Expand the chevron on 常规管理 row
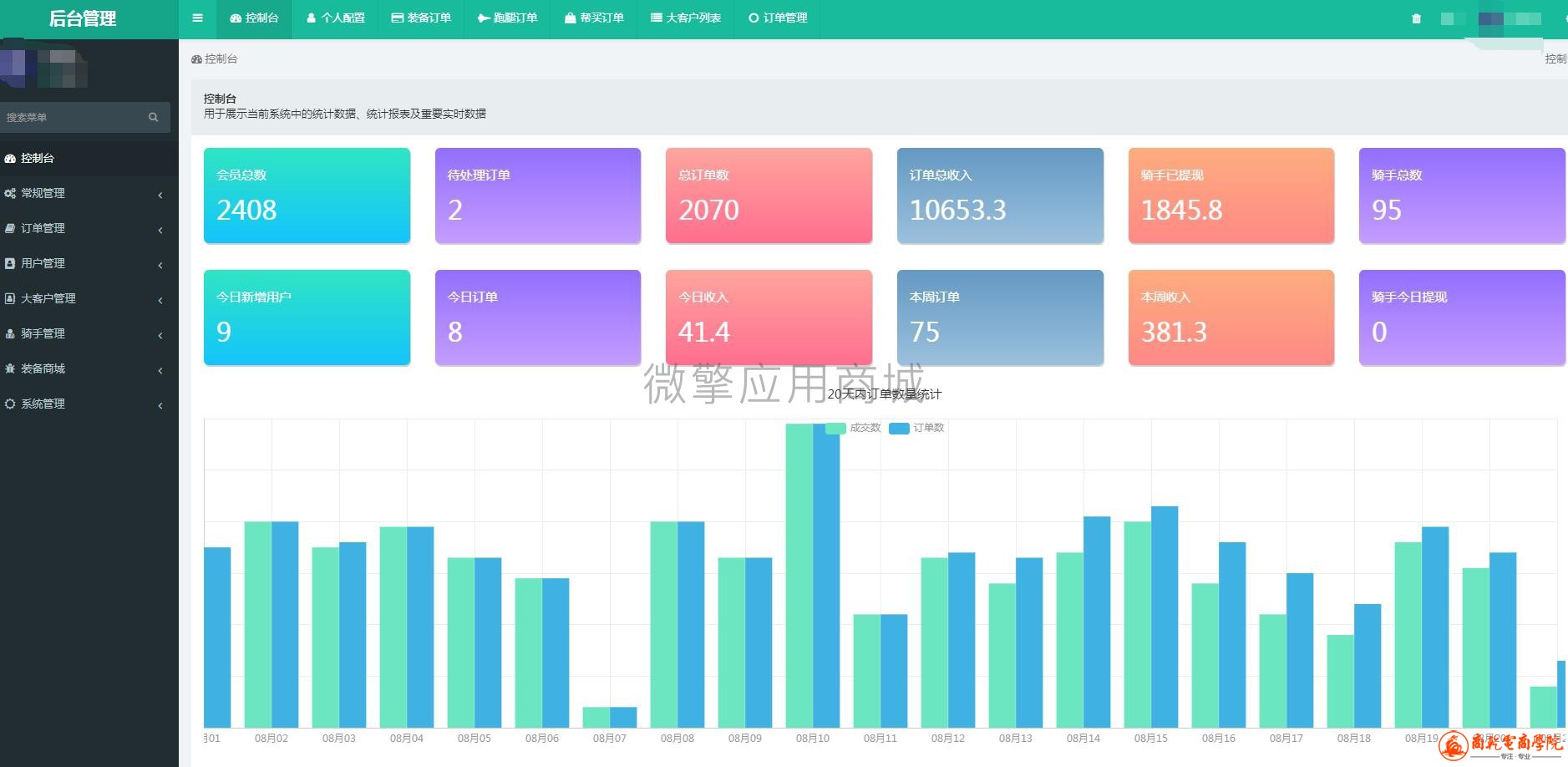This screenshot has width=1568, height=767. pos(160,195)
